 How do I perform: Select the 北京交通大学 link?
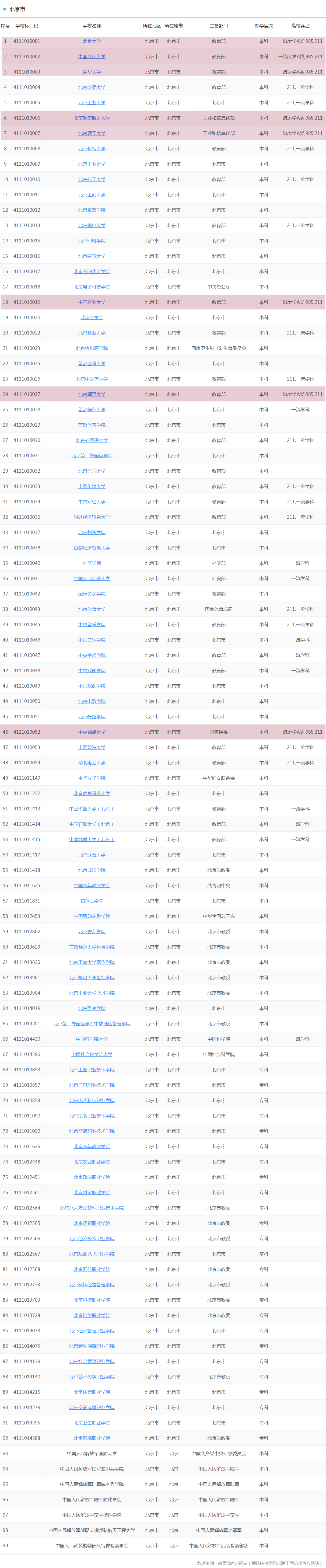click(x=92, y=88)
